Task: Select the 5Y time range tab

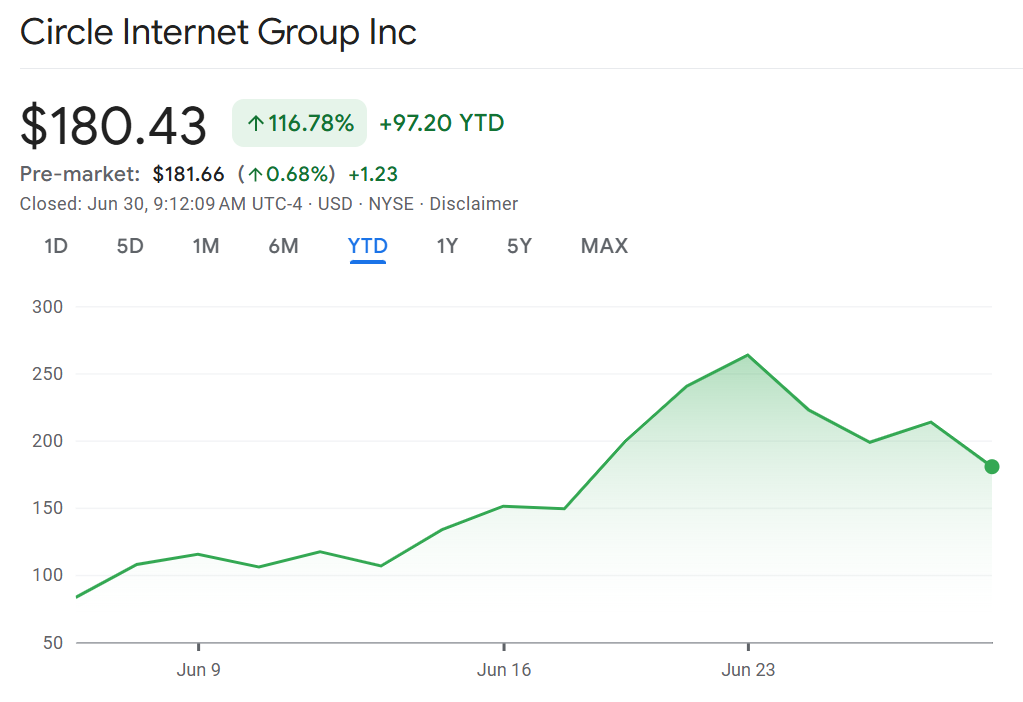Action: click(519, 246)
